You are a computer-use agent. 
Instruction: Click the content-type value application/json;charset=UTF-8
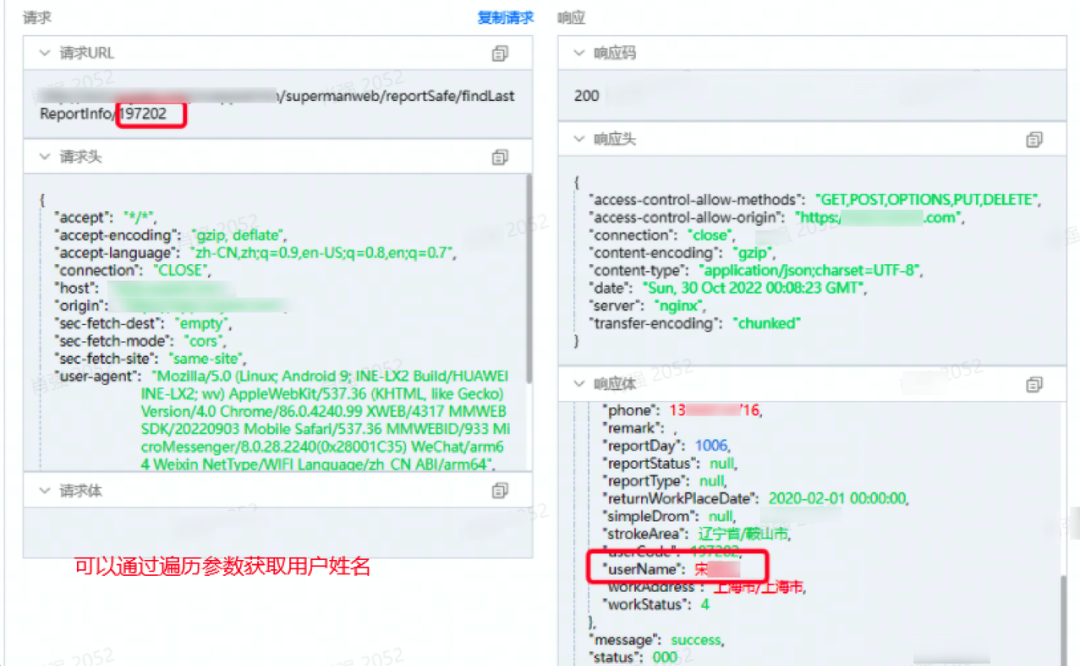click(x=809, y=271)
